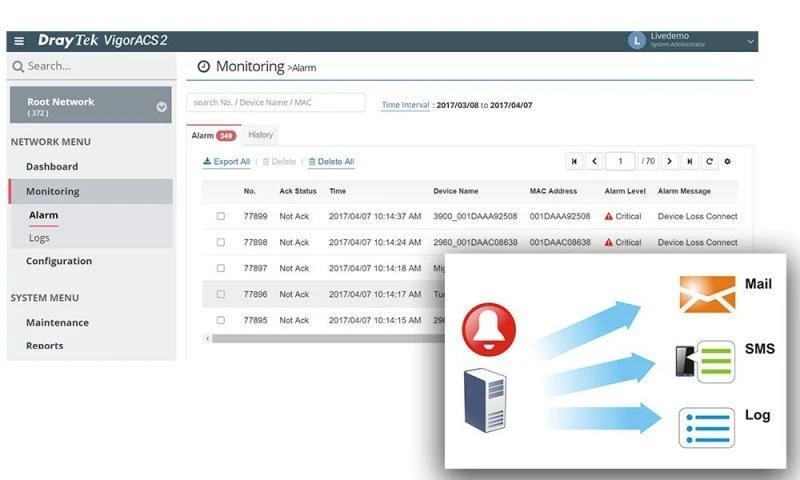
Task: Click the Time Interval link
Action: [405, 105]
